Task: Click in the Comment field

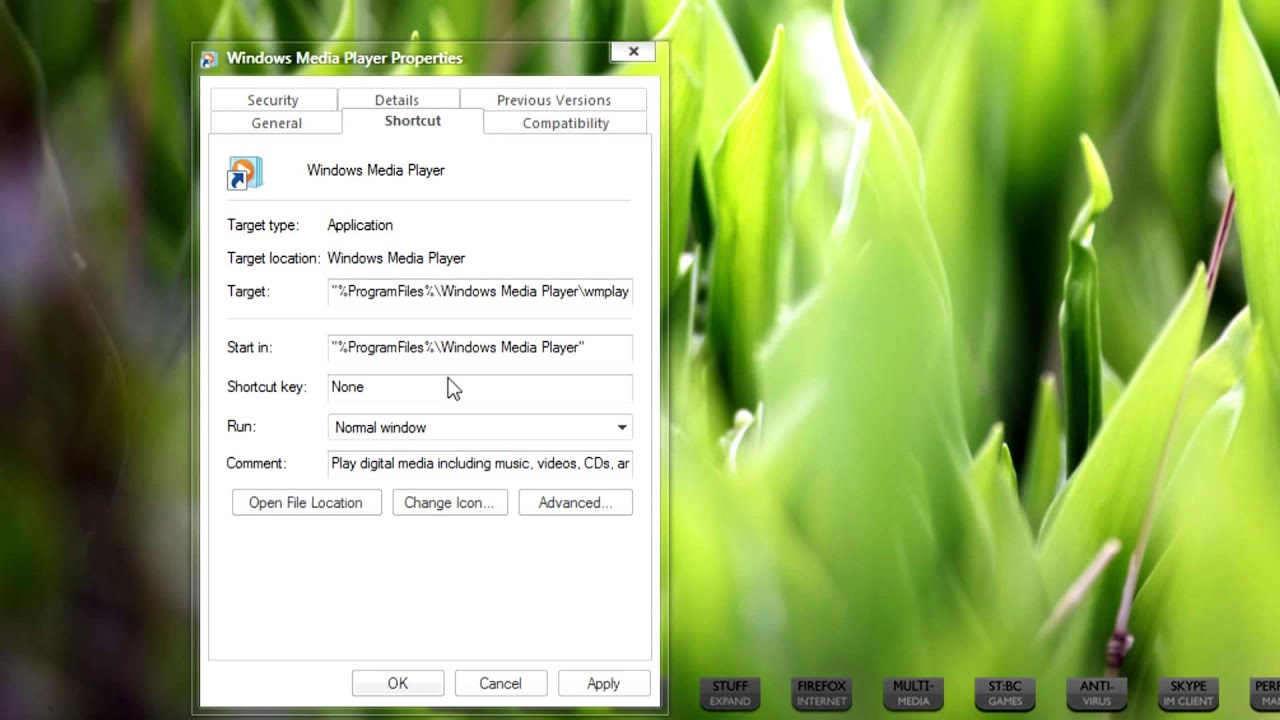Action: 480,464
